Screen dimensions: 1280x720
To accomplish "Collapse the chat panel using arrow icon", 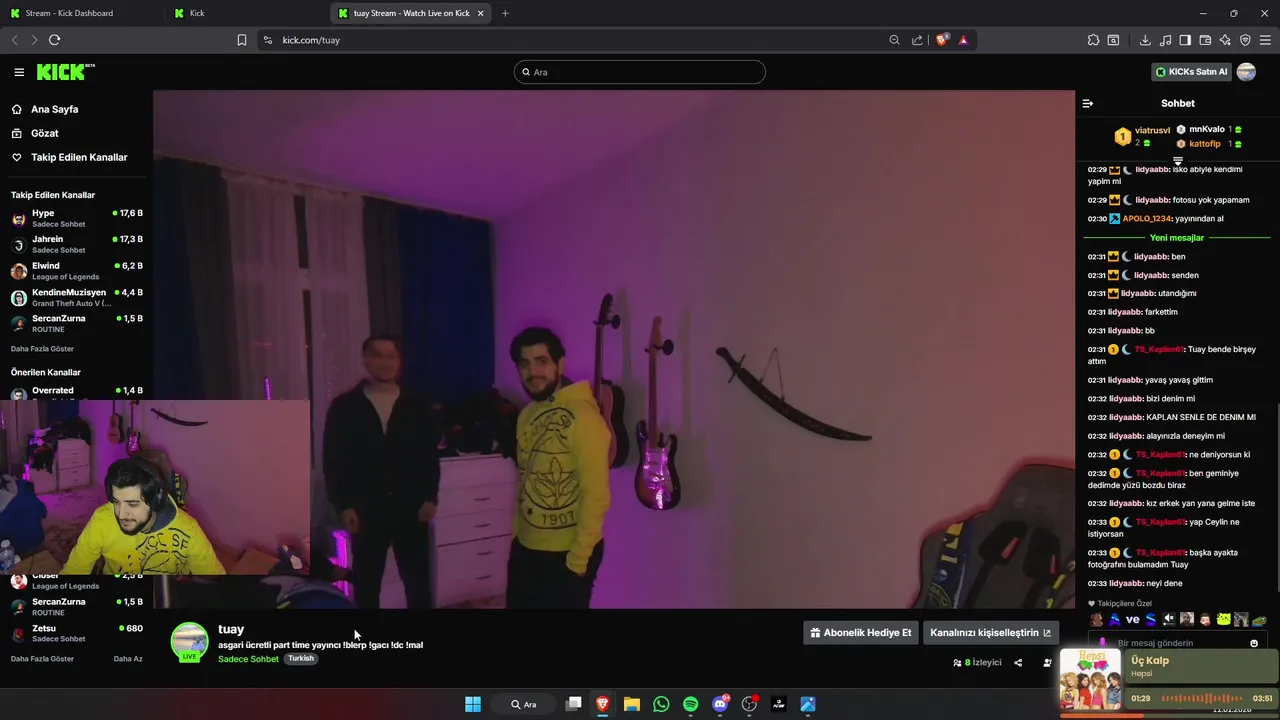I will (x=1088, y=103).
